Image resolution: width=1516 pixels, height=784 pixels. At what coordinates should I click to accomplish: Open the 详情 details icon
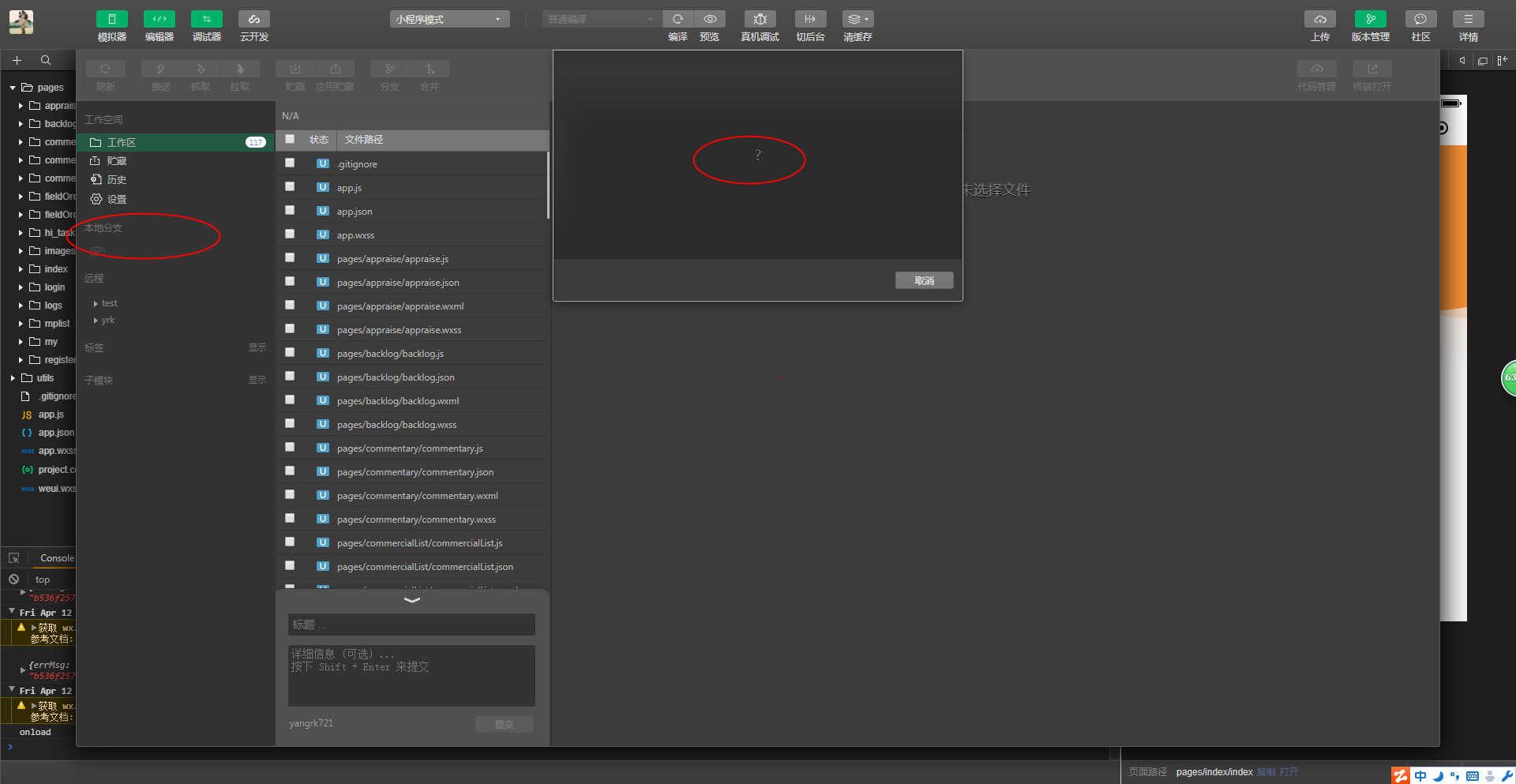coord(1469,19)
